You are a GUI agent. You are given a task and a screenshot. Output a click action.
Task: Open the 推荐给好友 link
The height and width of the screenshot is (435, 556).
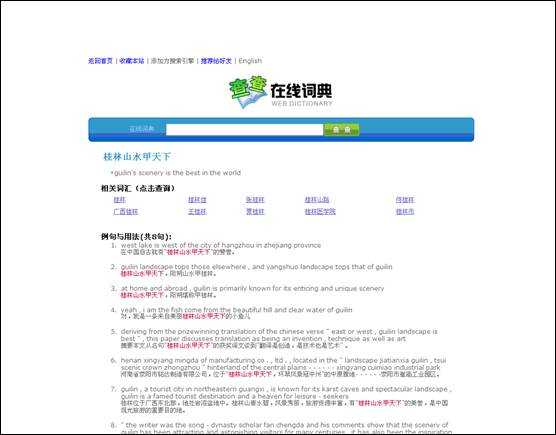coord(216,61)
